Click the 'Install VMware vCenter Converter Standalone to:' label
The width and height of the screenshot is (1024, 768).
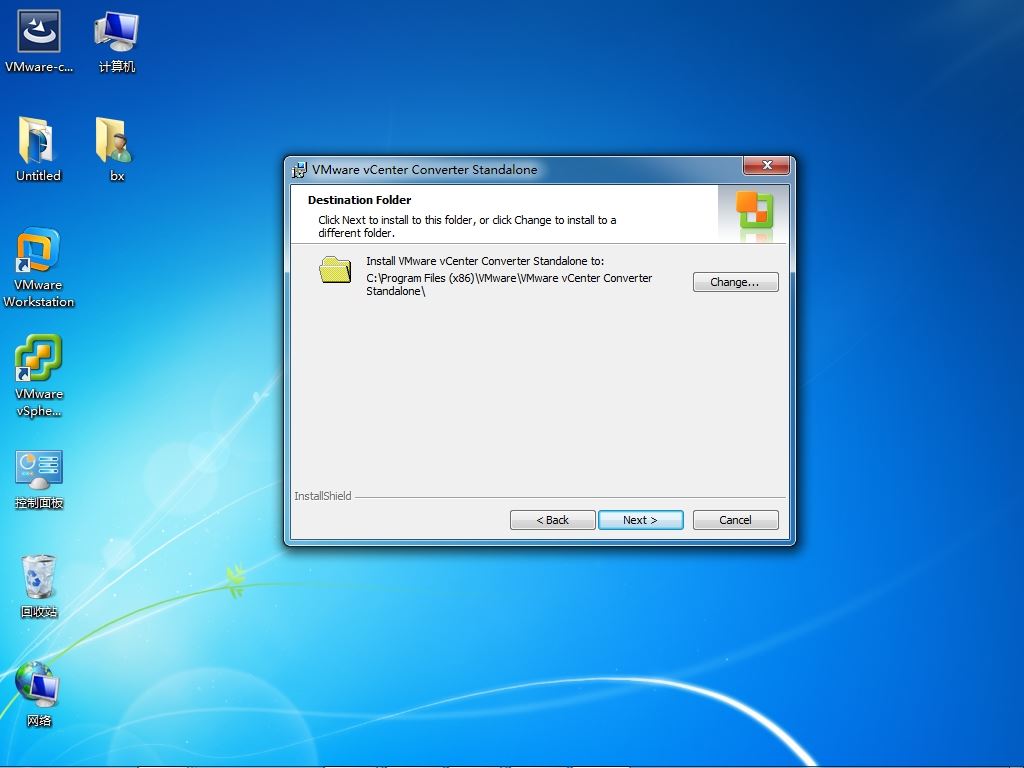[x=485, y=261]
